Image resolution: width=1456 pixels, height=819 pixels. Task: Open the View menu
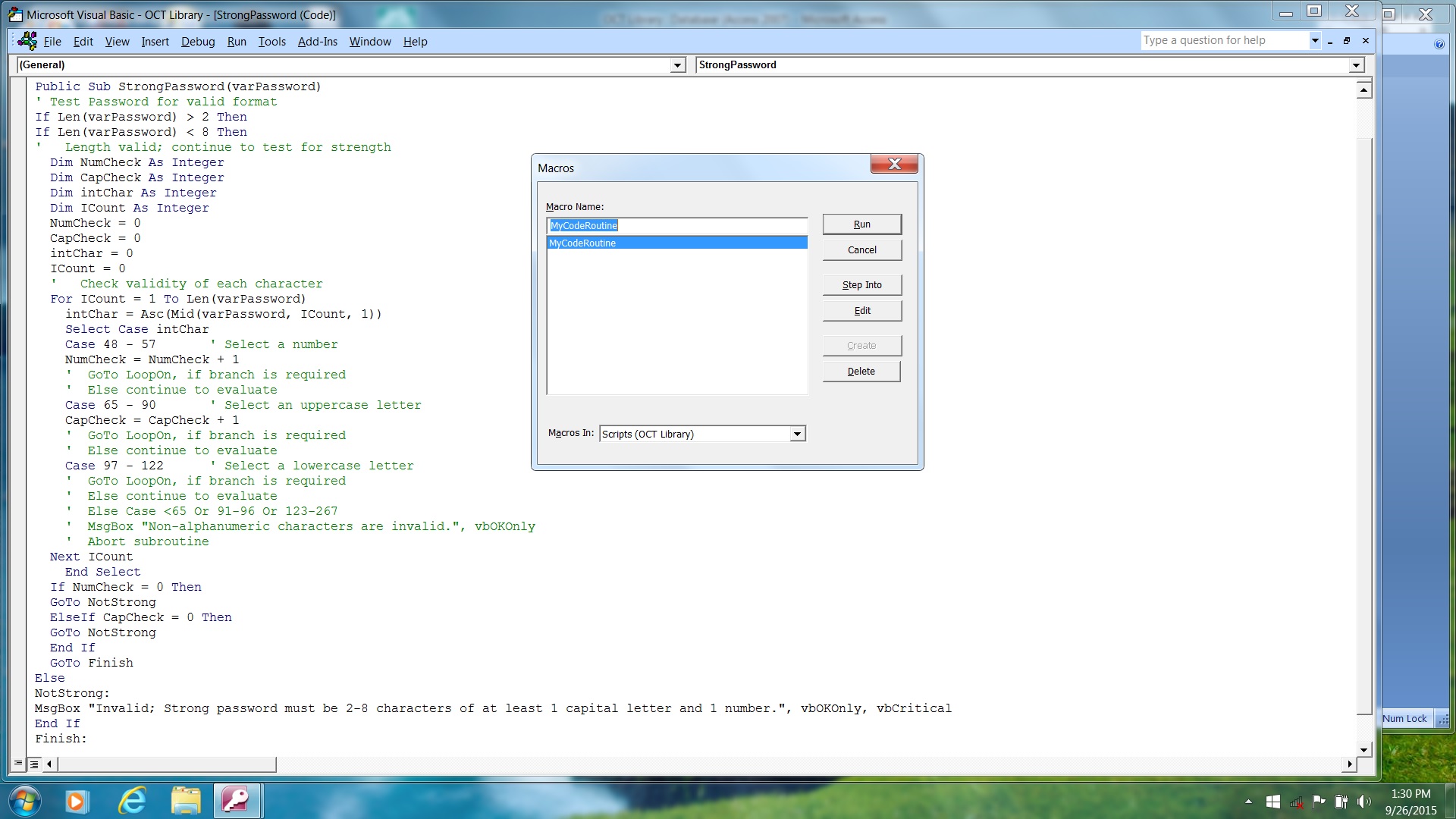tap(117, 42)
